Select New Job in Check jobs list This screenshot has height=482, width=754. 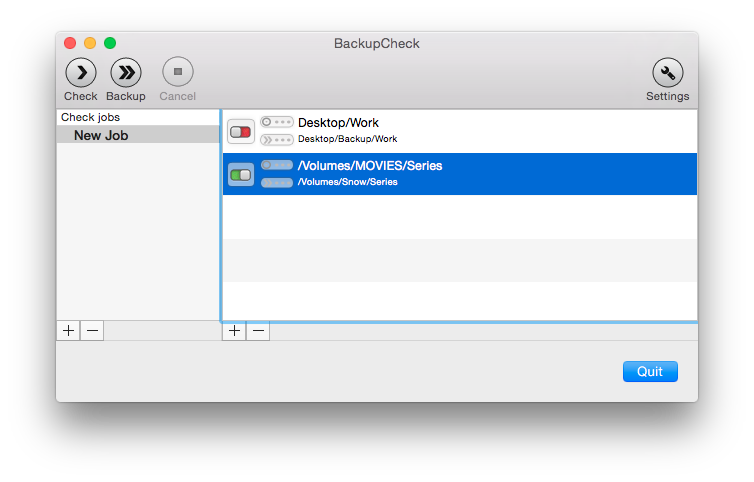pos(138,135)
